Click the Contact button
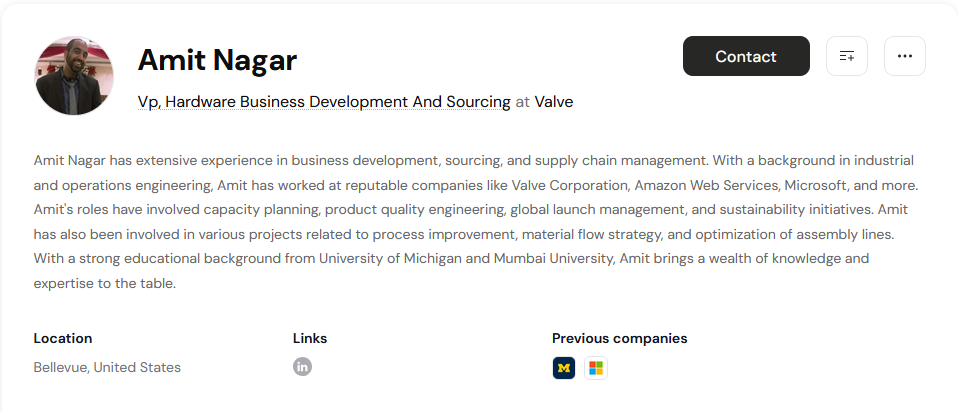The width and height of the screenshot is (958, 412). [x=746, y=56]
